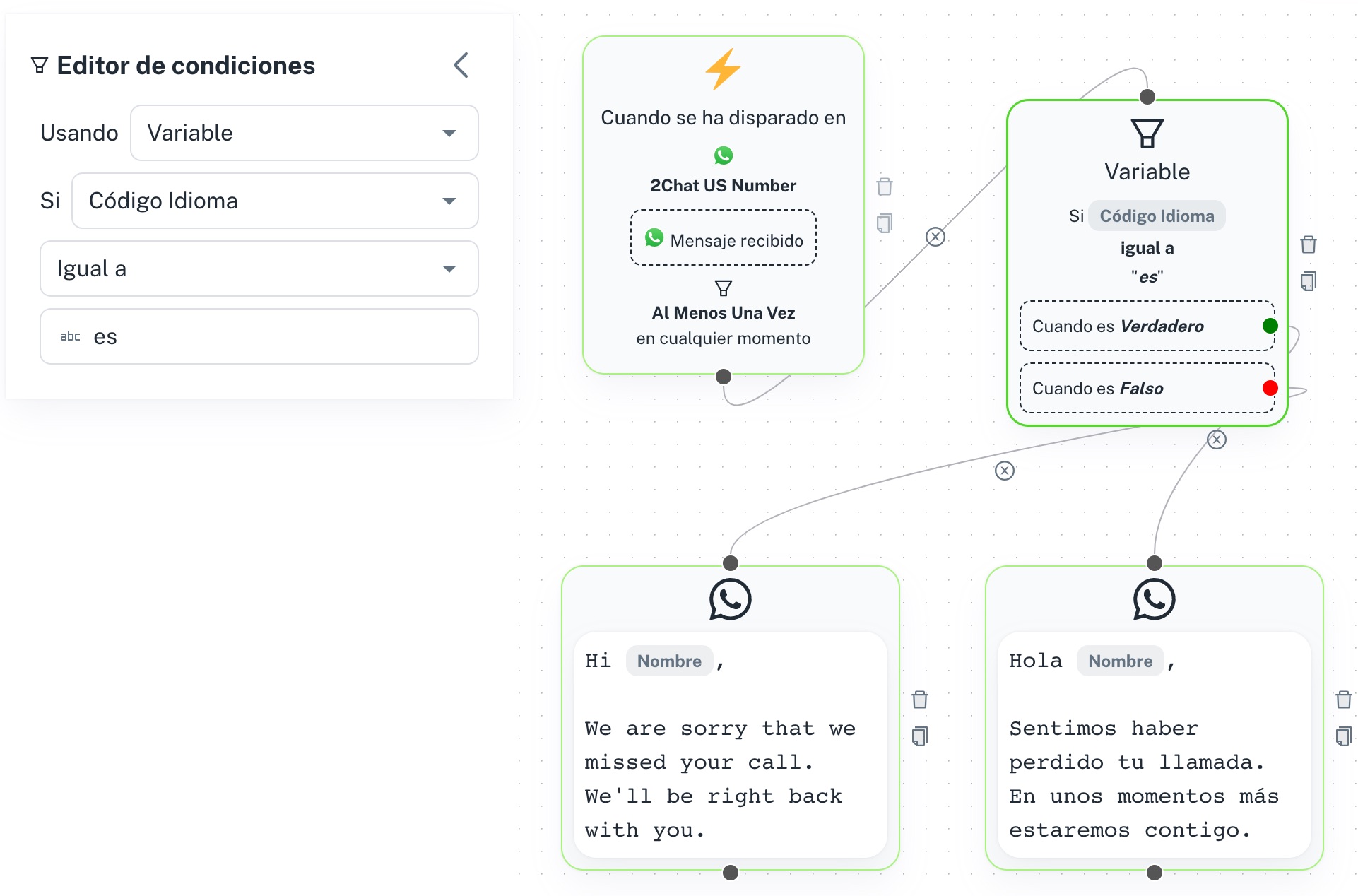Collapse the Editor de condiciones panel
Image resolution: width=1358 pixels, height=896 pixels.
(461, 66)
